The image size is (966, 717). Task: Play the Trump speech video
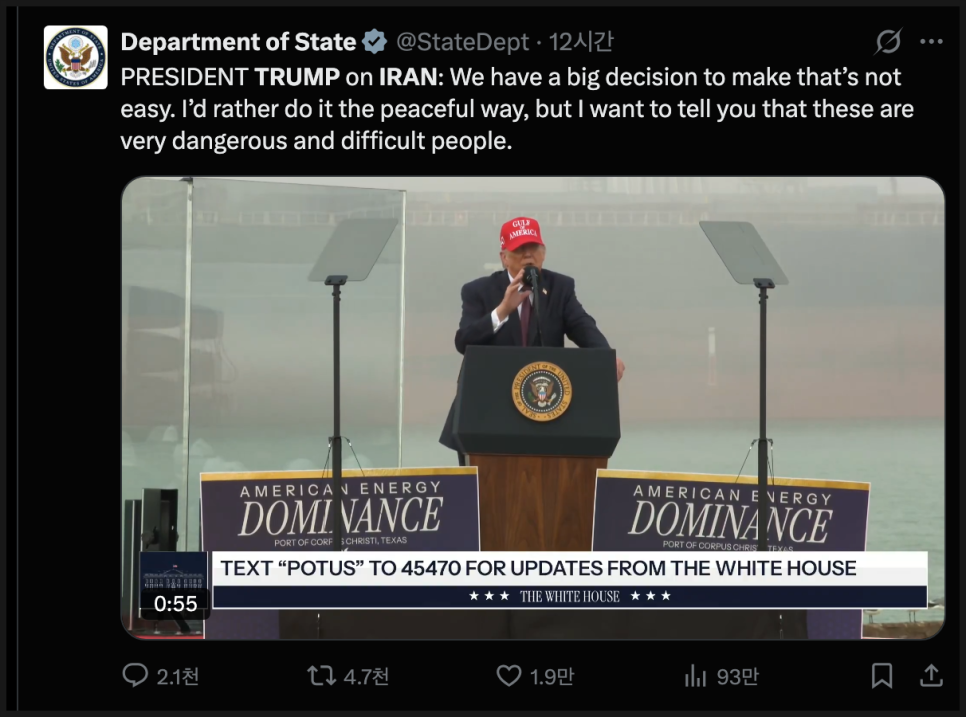pos(532,400)
